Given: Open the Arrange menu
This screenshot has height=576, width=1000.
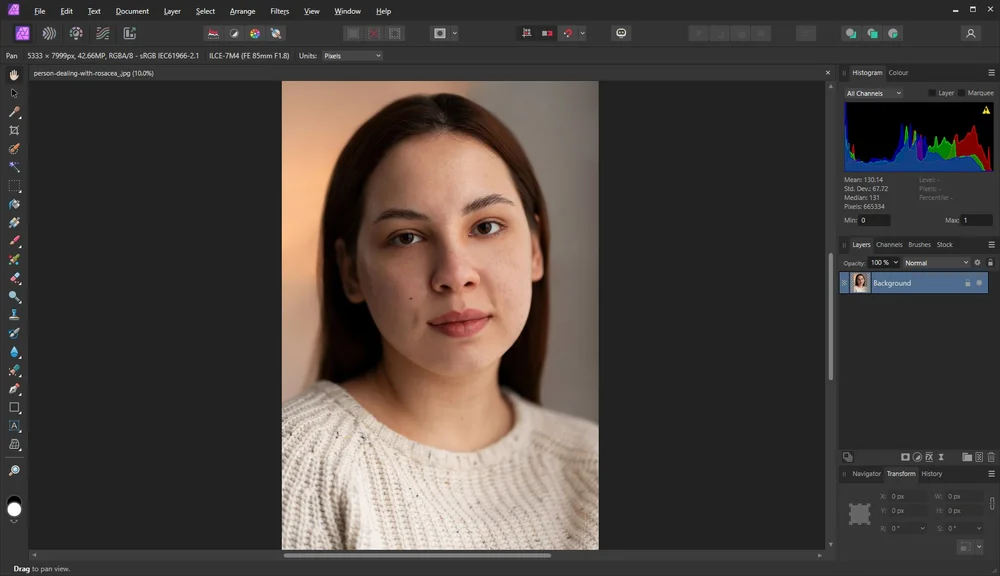Looking at the screenshot, I should point(242,11).
